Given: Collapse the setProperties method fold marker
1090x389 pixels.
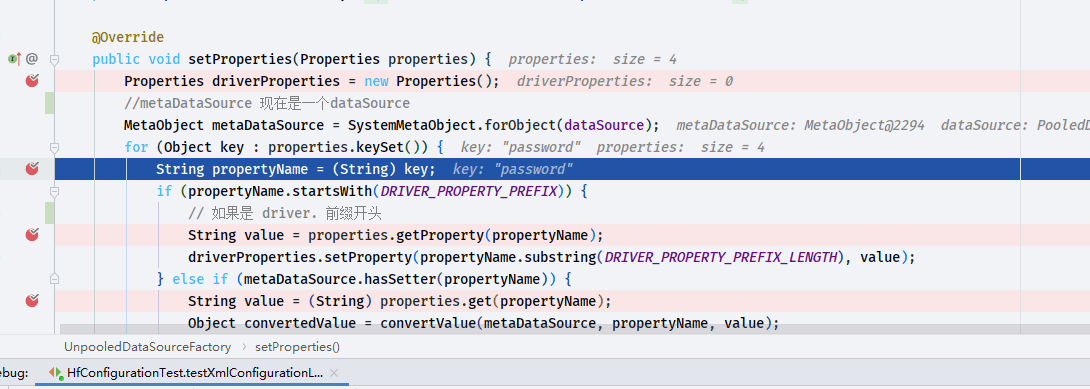Looking at the screenshot, I should coord(54,59).
